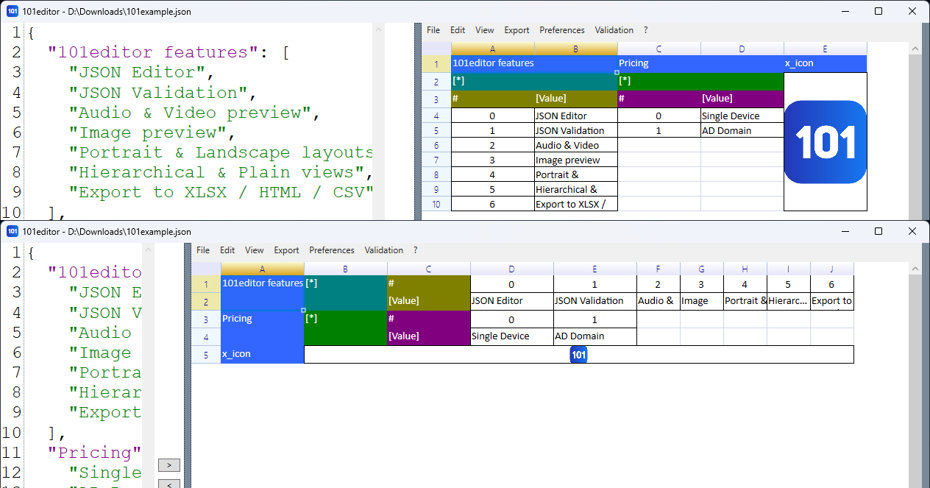The height and width of the screenshot is (488, 930).
Task: Select column header E in top window grid
Action: click(x=825, y=49)
